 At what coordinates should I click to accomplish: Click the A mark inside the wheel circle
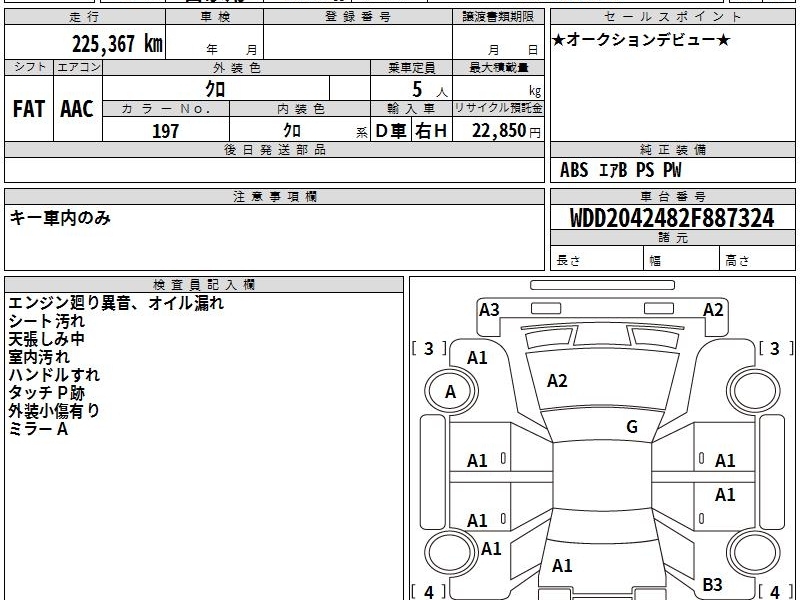tap(450, 391)
